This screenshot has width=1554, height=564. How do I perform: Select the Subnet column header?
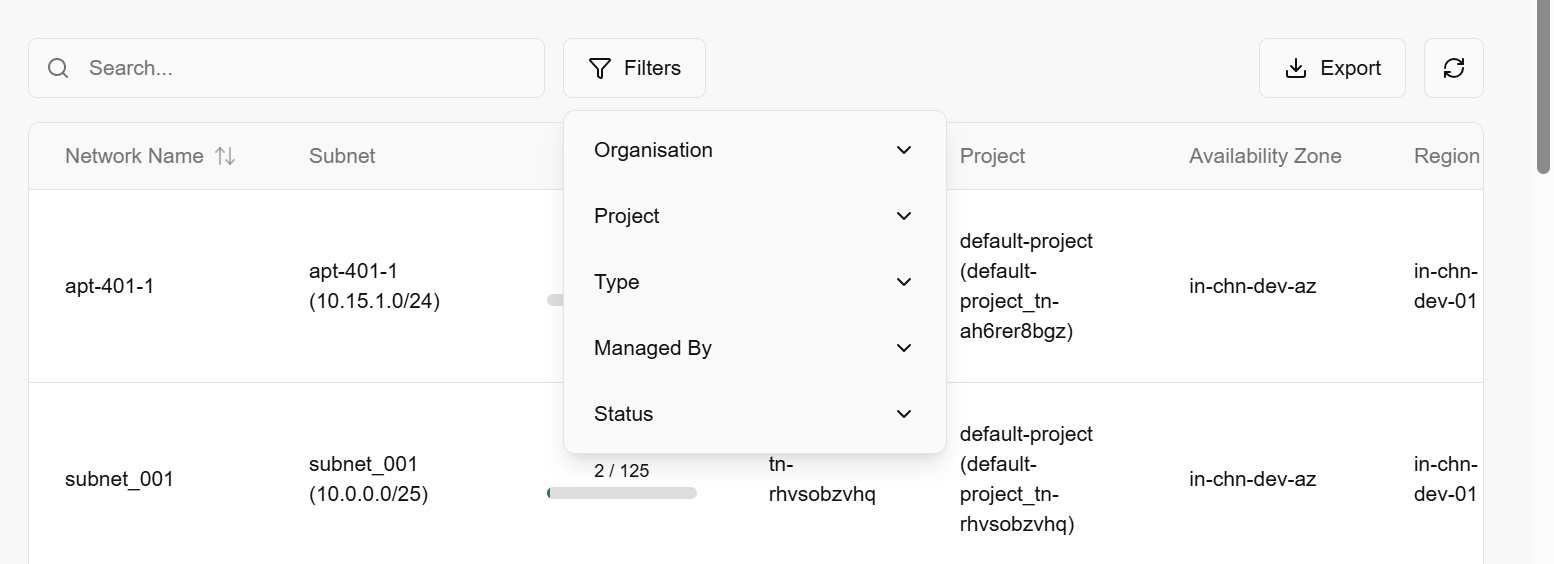(342, 156)
